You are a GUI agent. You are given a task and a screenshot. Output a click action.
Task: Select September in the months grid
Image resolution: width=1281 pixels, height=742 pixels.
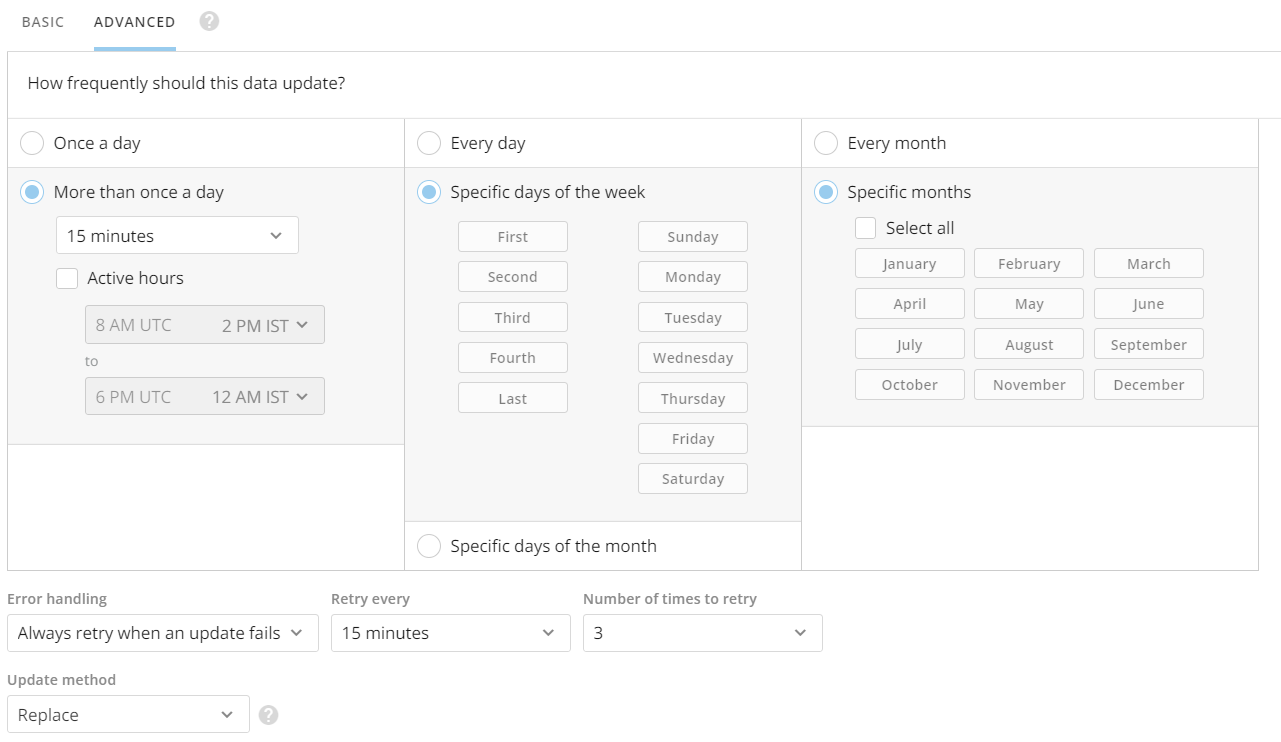(1148, 343)
